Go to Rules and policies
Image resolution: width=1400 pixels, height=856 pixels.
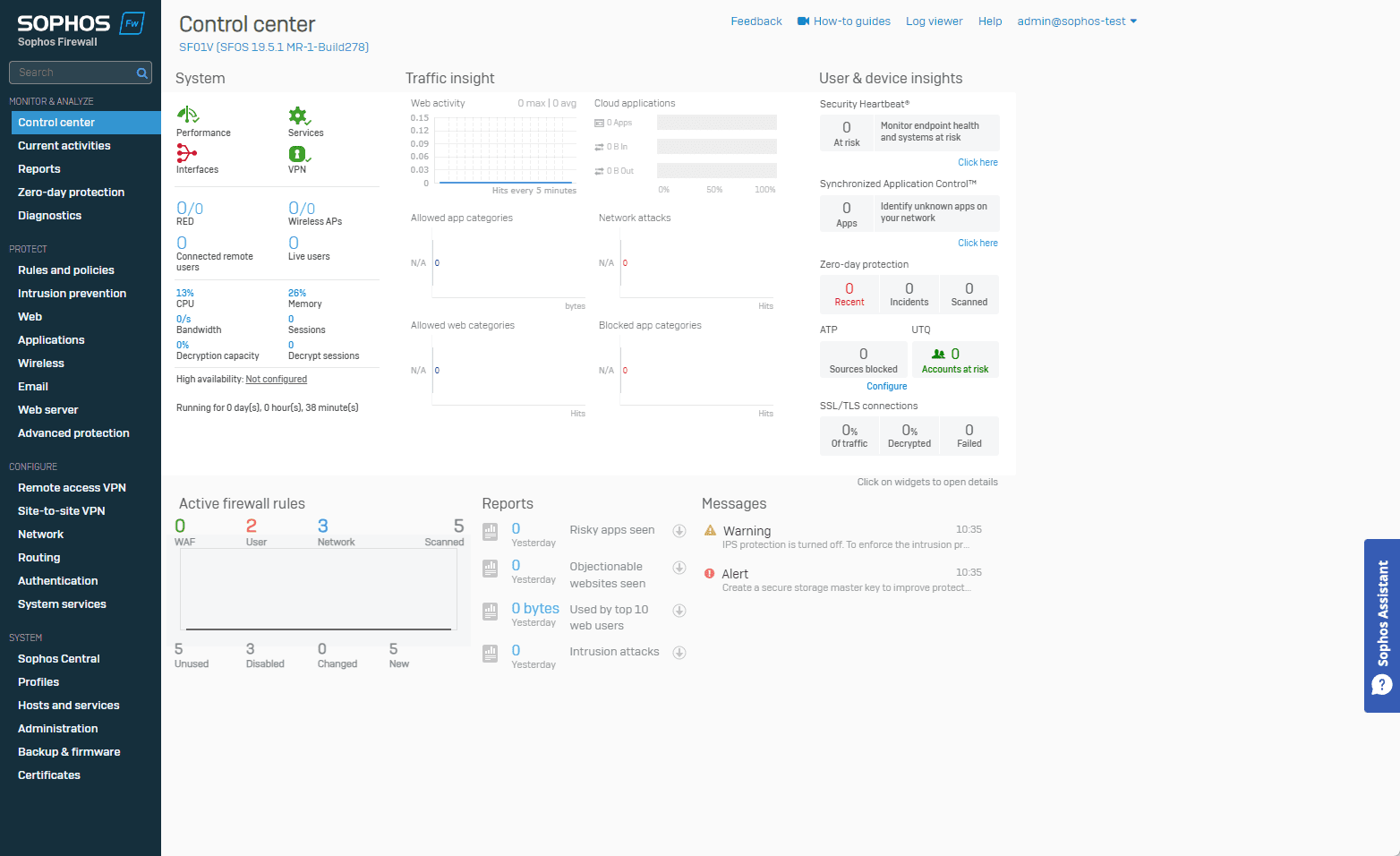pyautogui.click(x=66, y=270)
